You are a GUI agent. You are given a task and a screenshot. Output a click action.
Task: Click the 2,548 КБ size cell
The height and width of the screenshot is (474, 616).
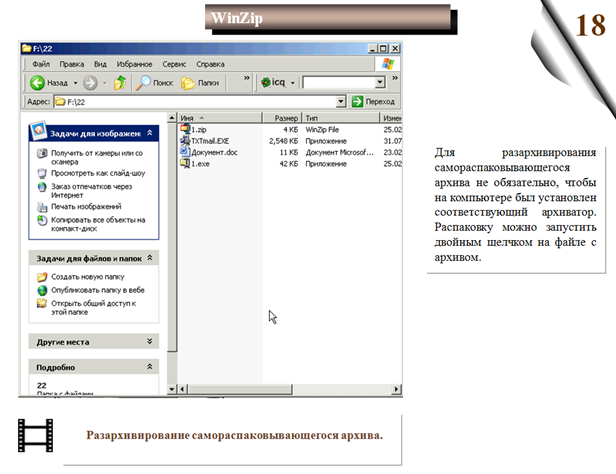tap(283, 141)
